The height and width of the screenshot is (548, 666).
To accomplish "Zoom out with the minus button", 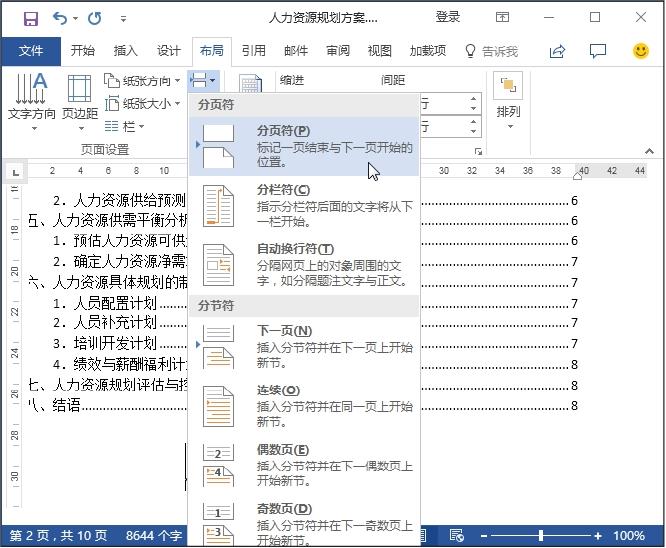I will pyautogui.click(x=484, y=536).
